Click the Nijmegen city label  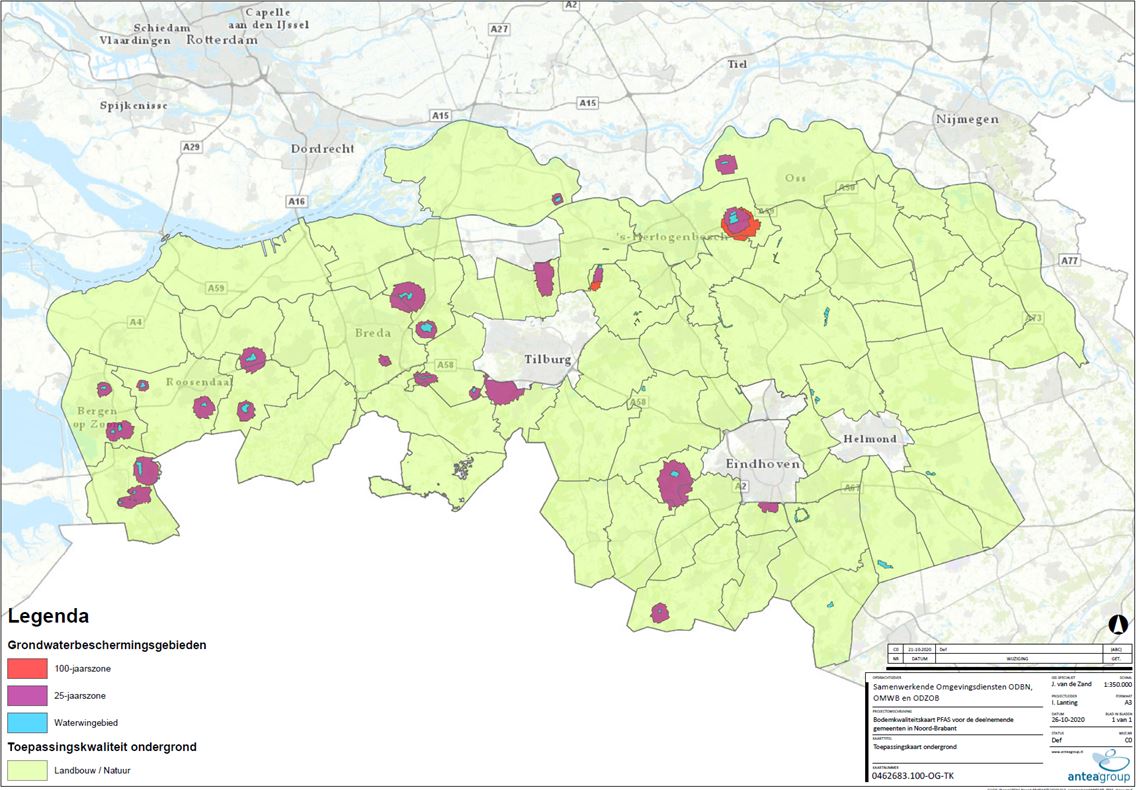(x=967, y=119)
